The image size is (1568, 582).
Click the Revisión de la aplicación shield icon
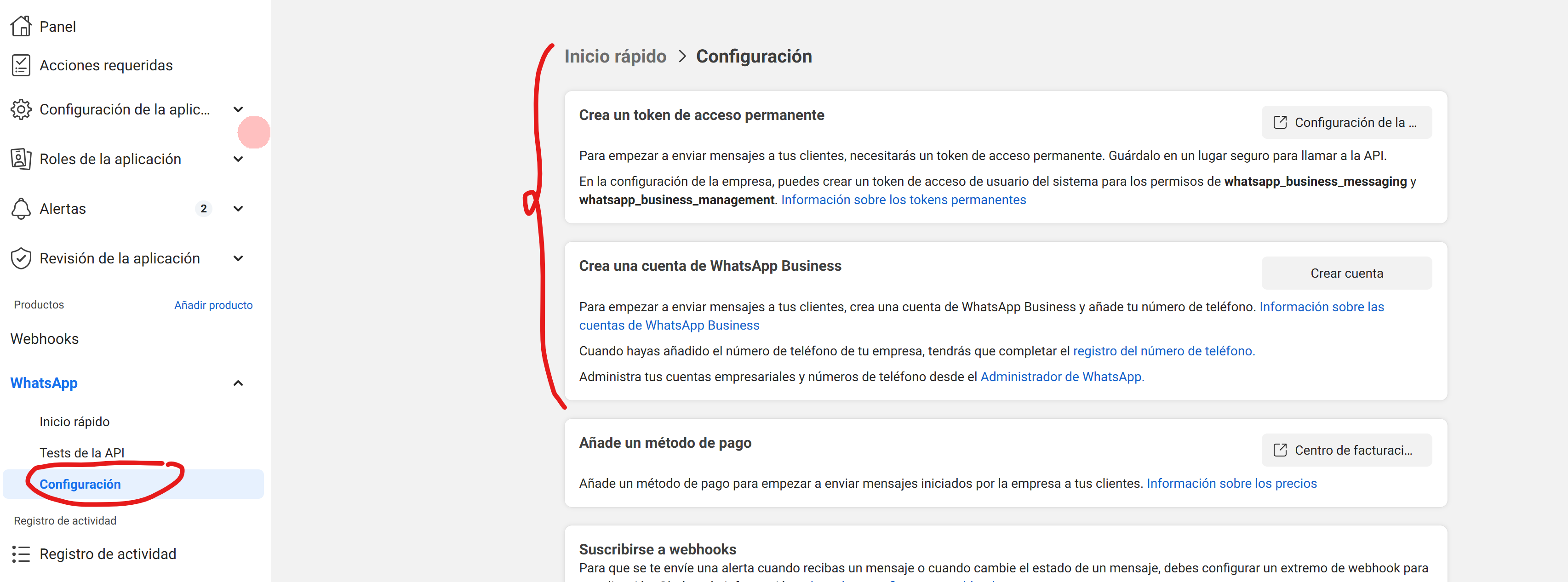pos(21,258)
